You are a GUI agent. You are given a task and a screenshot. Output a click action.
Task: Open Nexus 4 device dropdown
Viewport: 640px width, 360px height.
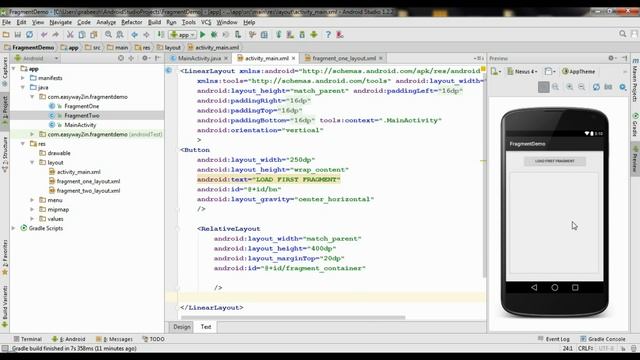(x=522, y=71)
